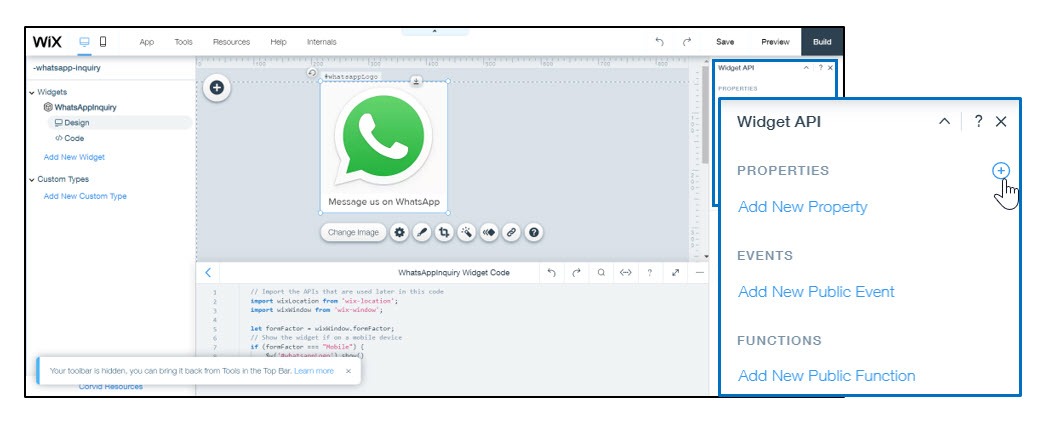Click the #whatsappLogo element label
The image size is (1046, 438).
coord(350,76)
